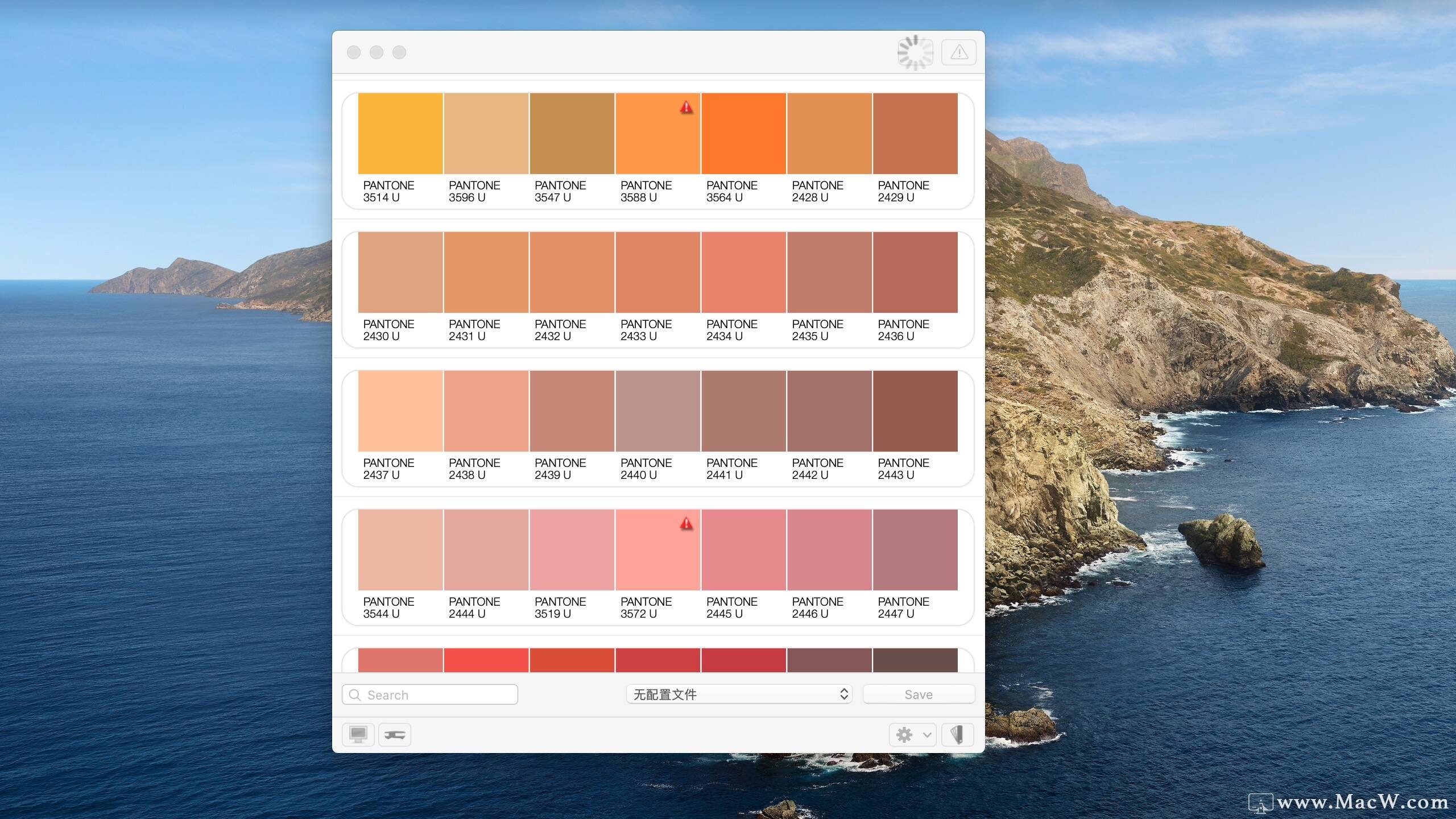Open the gear settings dropdown menu
Screen dimensions: 1456x819
[x=912, y=734]
